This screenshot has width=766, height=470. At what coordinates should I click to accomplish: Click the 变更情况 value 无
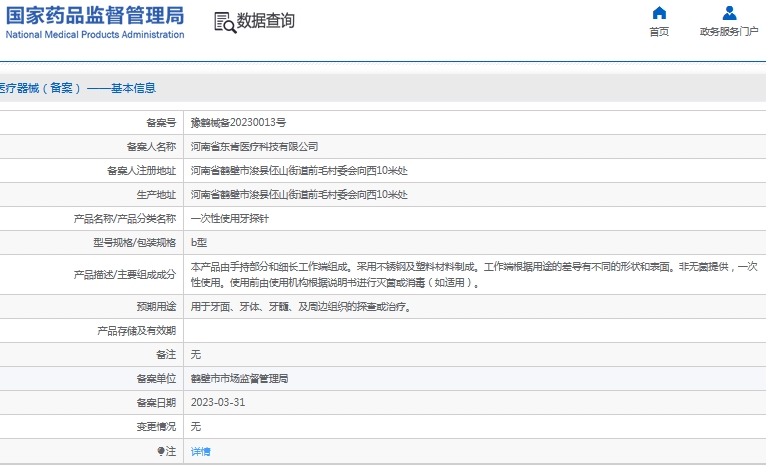tap(195, 427)
